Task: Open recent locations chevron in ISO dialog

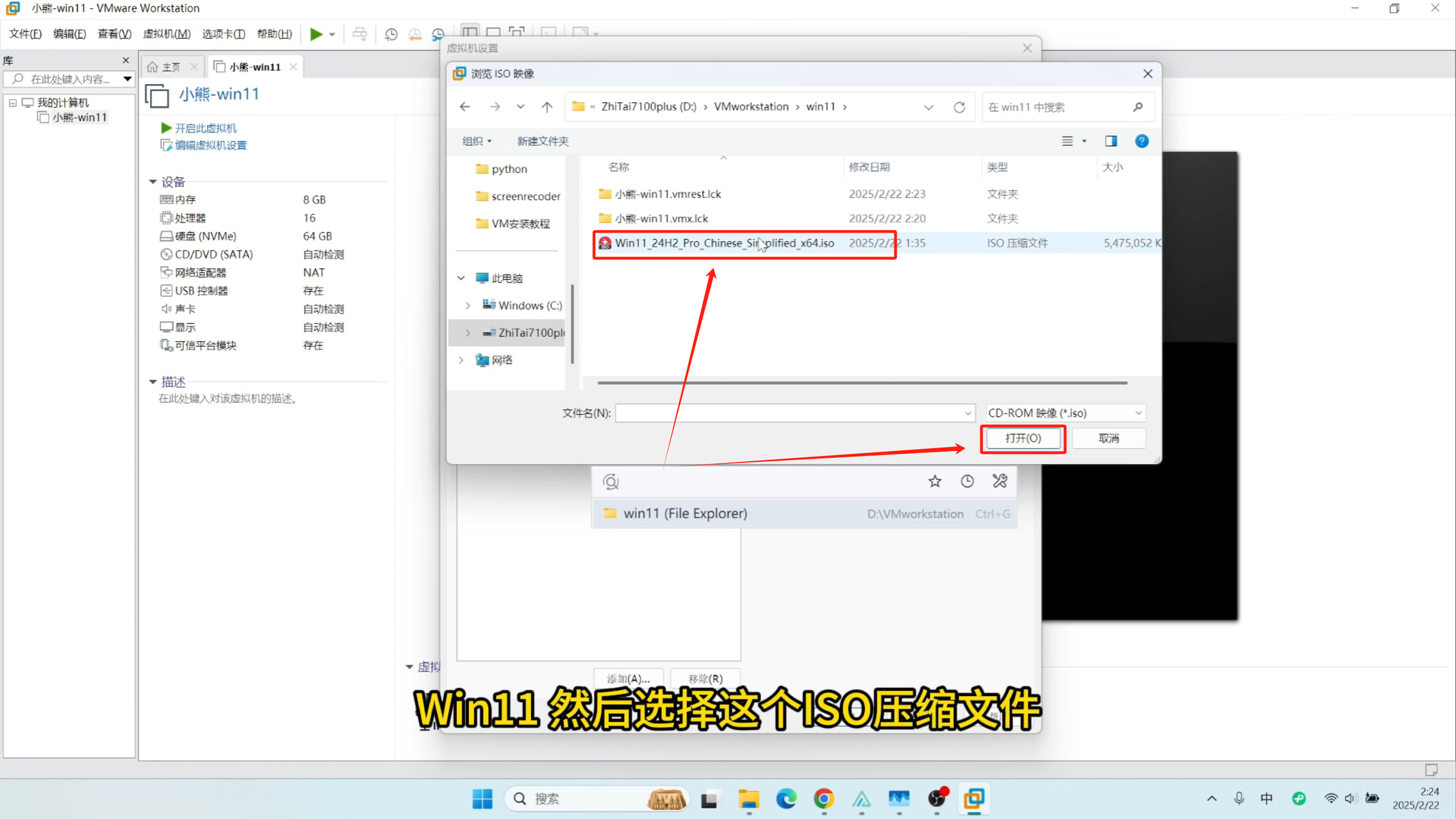Action: click(520, 107)
